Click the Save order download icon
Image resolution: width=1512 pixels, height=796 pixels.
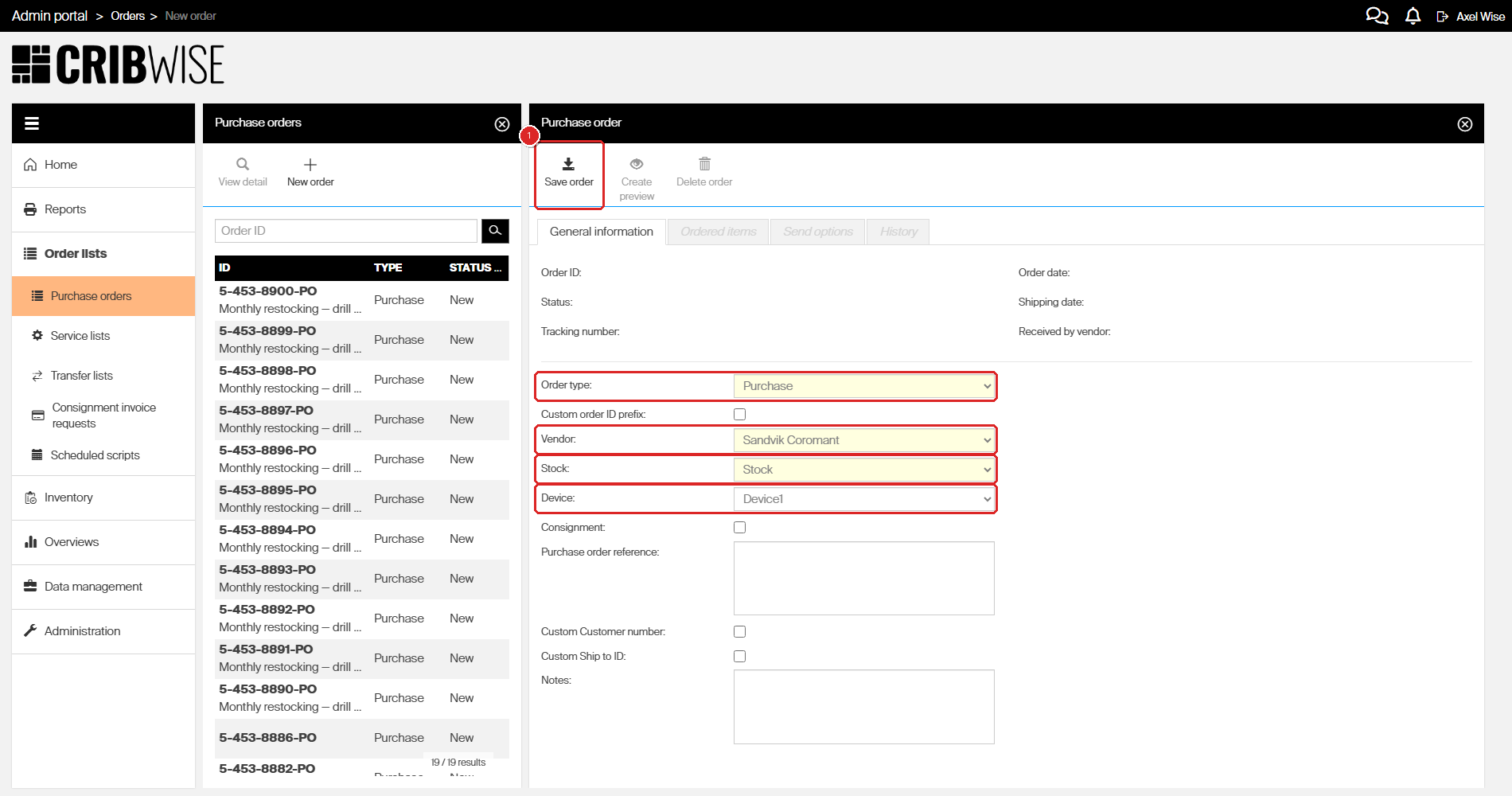(568, 165)
